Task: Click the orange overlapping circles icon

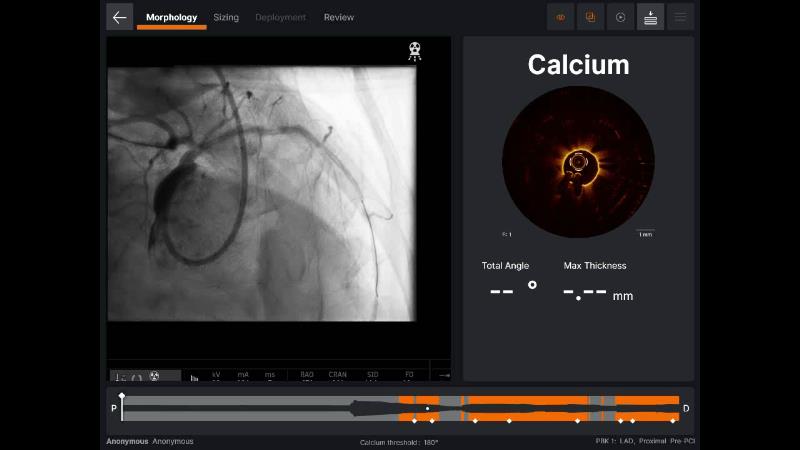Action: point(561,17)
